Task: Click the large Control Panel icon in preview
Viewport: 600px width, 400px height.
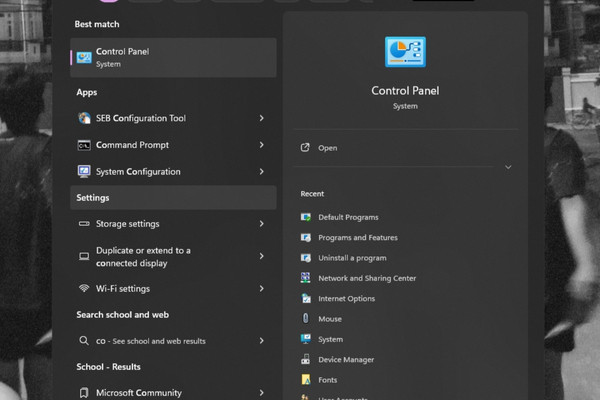Action: point(405,52)
